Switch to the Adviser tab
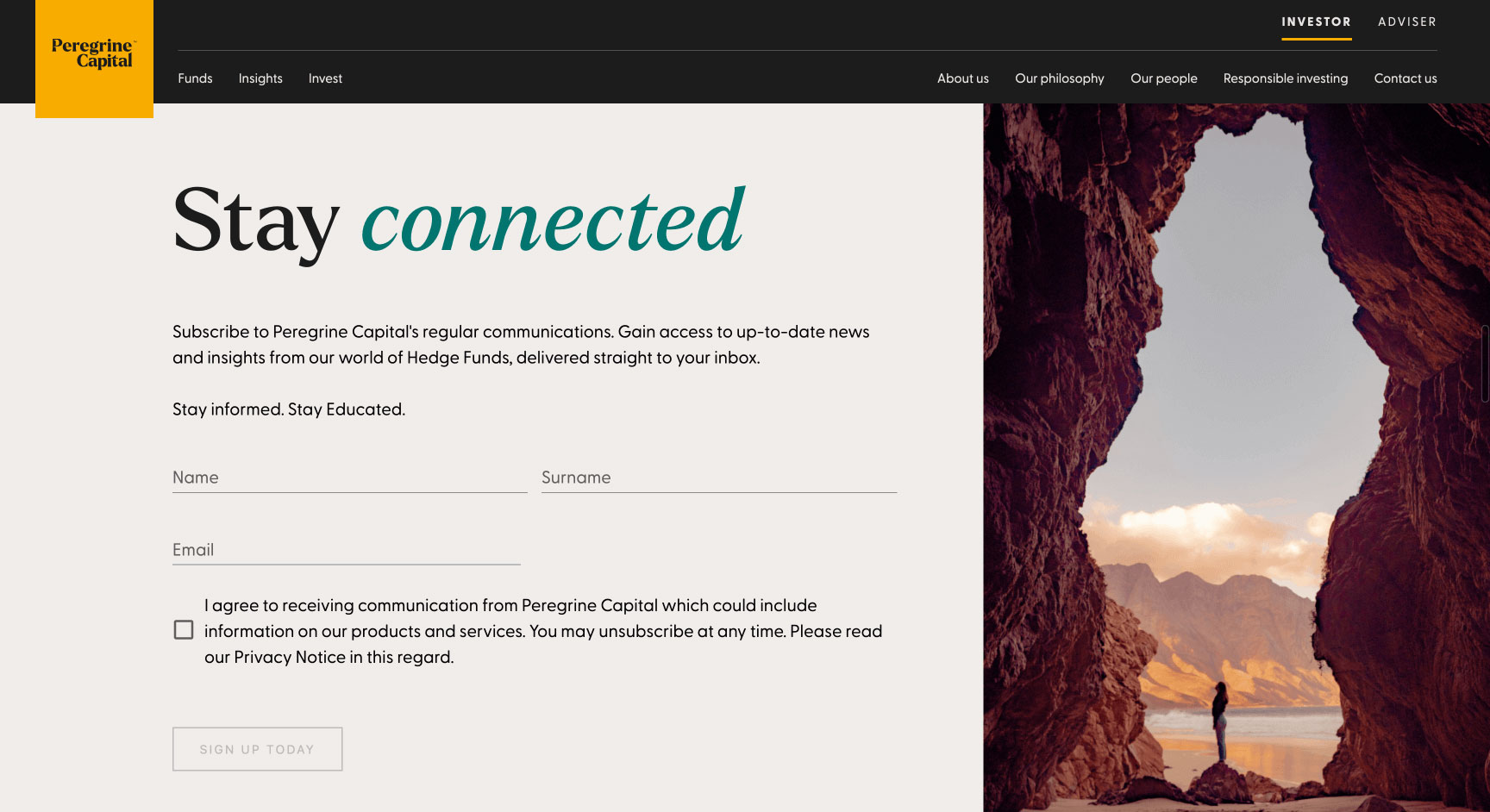The height and width of the screenshot is (812, 1490). (1406, 22)
